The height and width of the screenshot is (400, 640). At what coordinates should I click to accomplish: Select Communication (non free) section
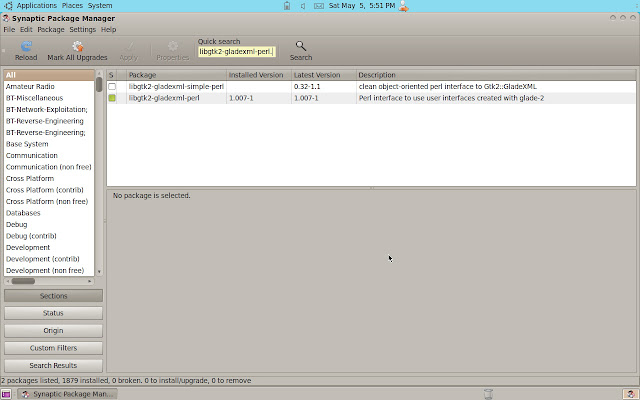click(49, 167)
